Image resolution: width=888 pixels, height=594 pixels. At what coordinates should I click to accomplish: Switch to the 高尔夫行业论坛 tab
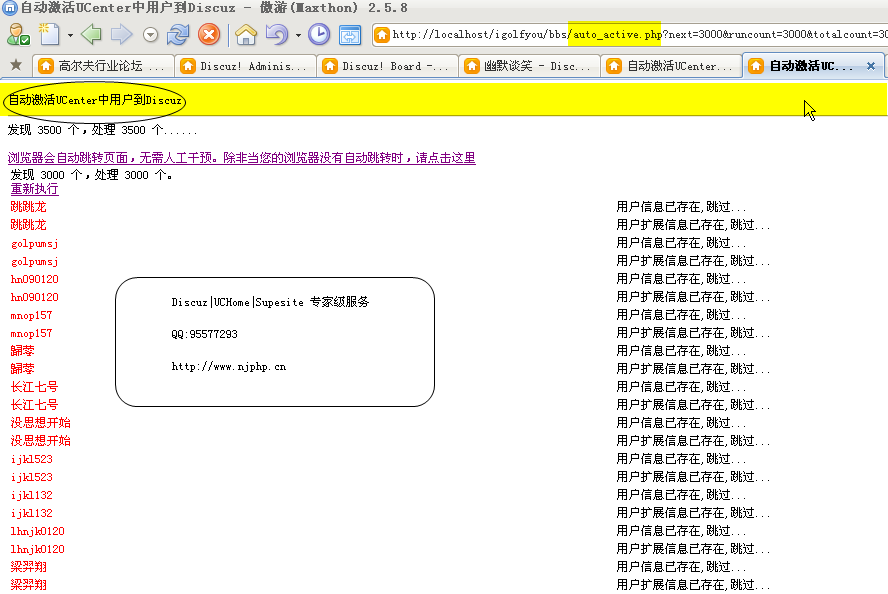pos(103,66)
